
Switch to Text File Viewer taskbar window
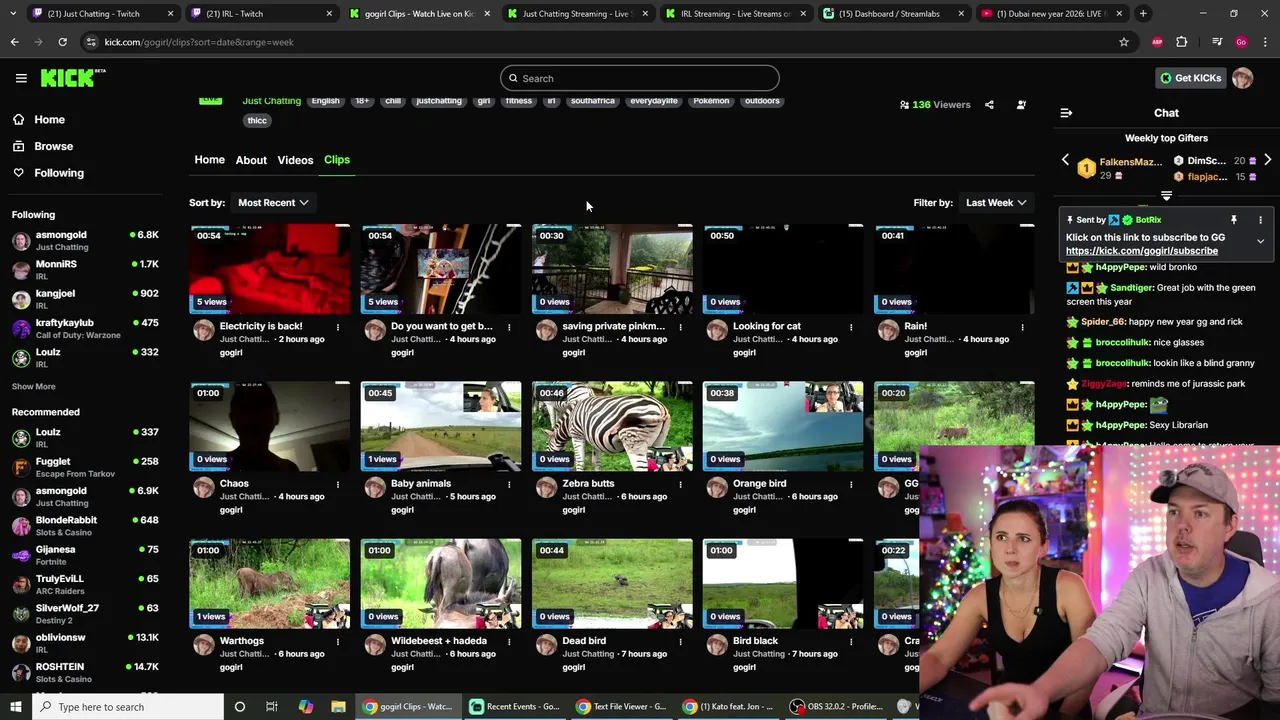[620, 707]
